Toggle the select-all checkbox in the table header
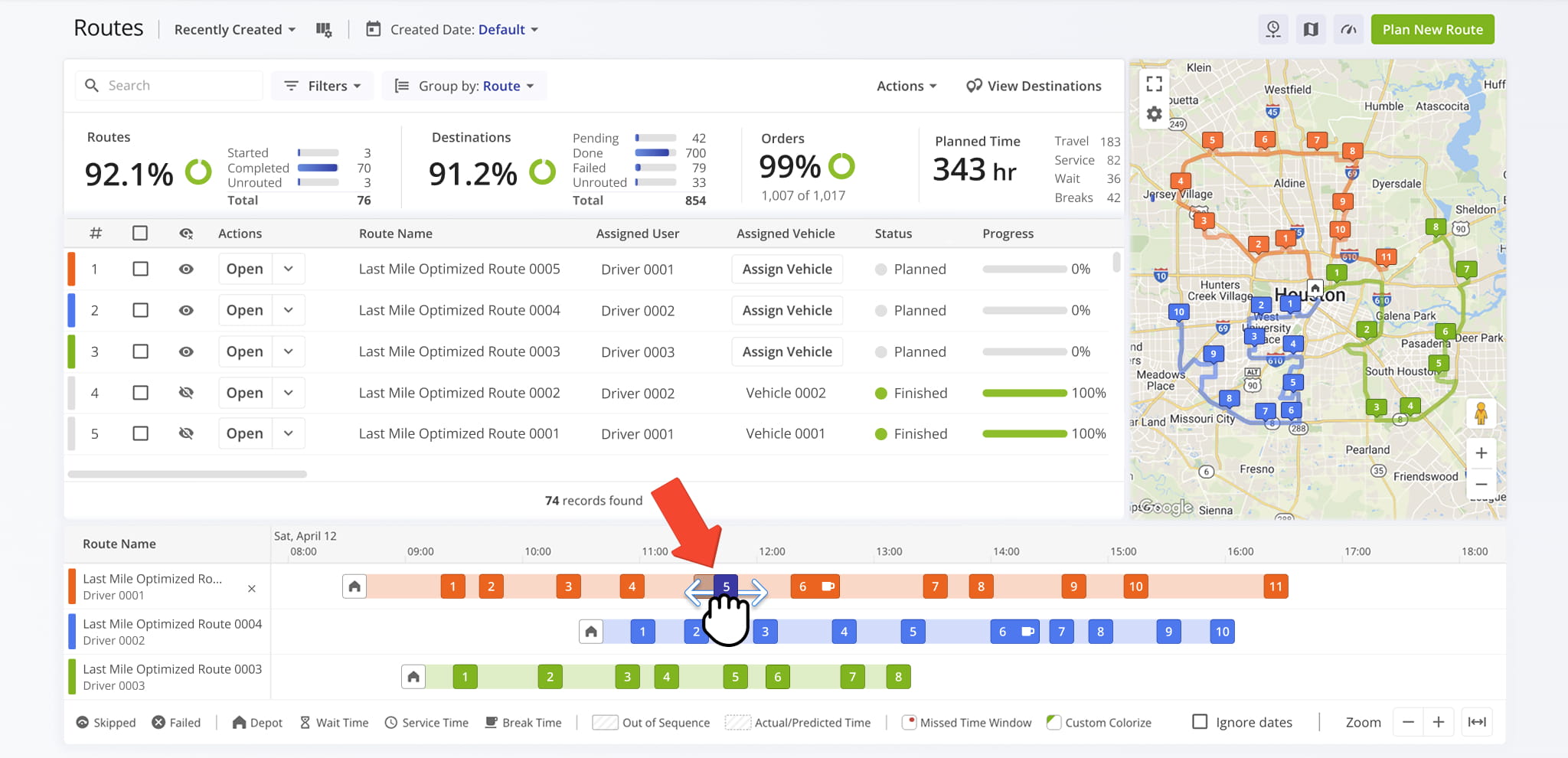 tap(140, 234)
